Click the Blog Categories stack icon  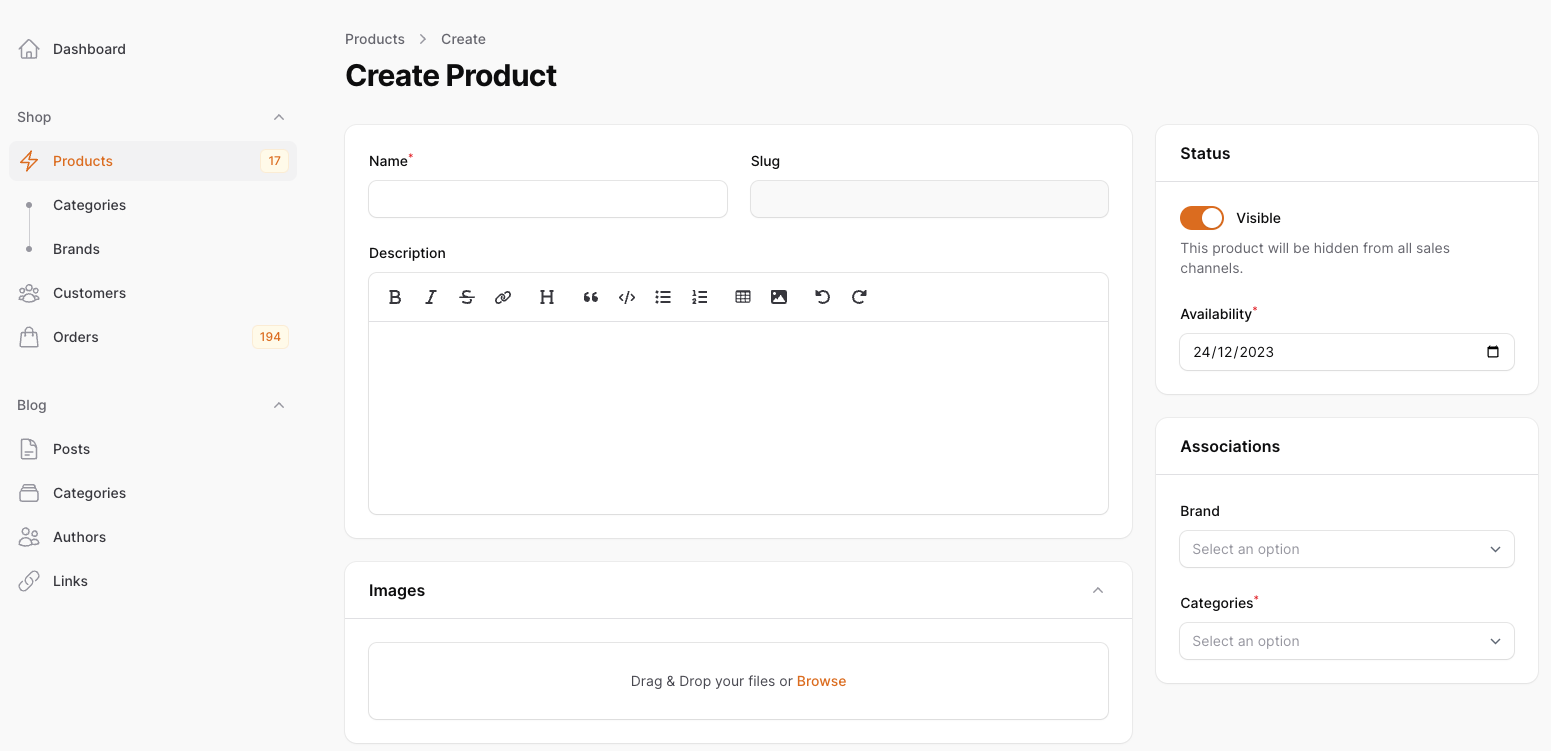[29, 493]
